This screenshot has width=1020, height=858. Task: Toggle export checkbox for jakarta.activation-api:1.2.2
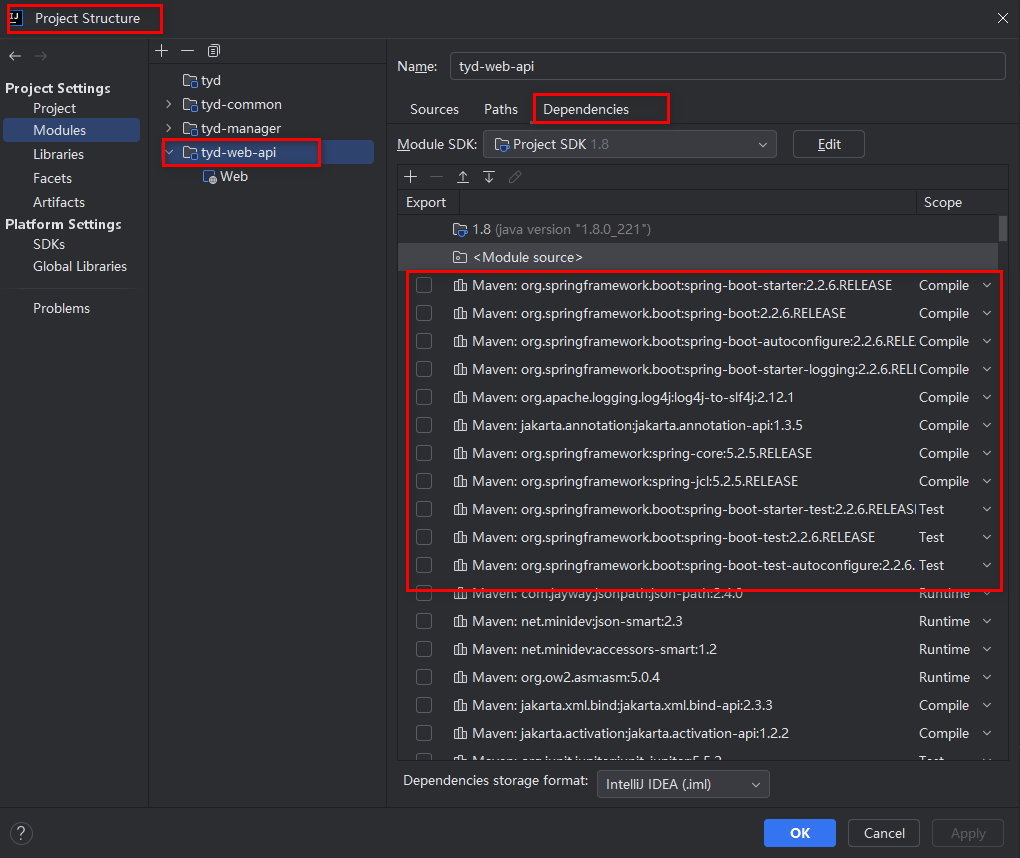pos(424,732)
